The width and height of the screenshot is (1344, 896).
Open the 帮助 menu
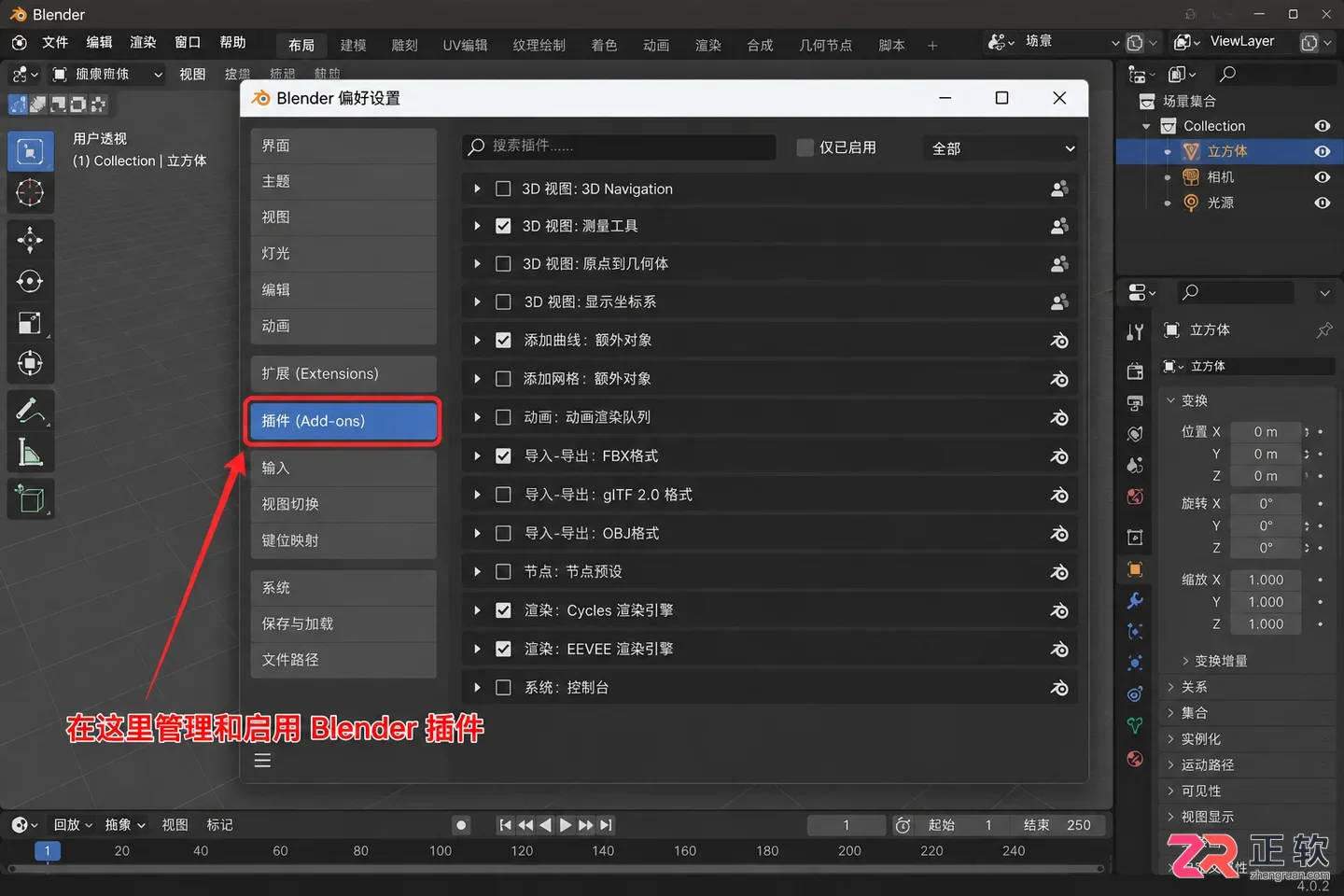[x=232, y=42]
